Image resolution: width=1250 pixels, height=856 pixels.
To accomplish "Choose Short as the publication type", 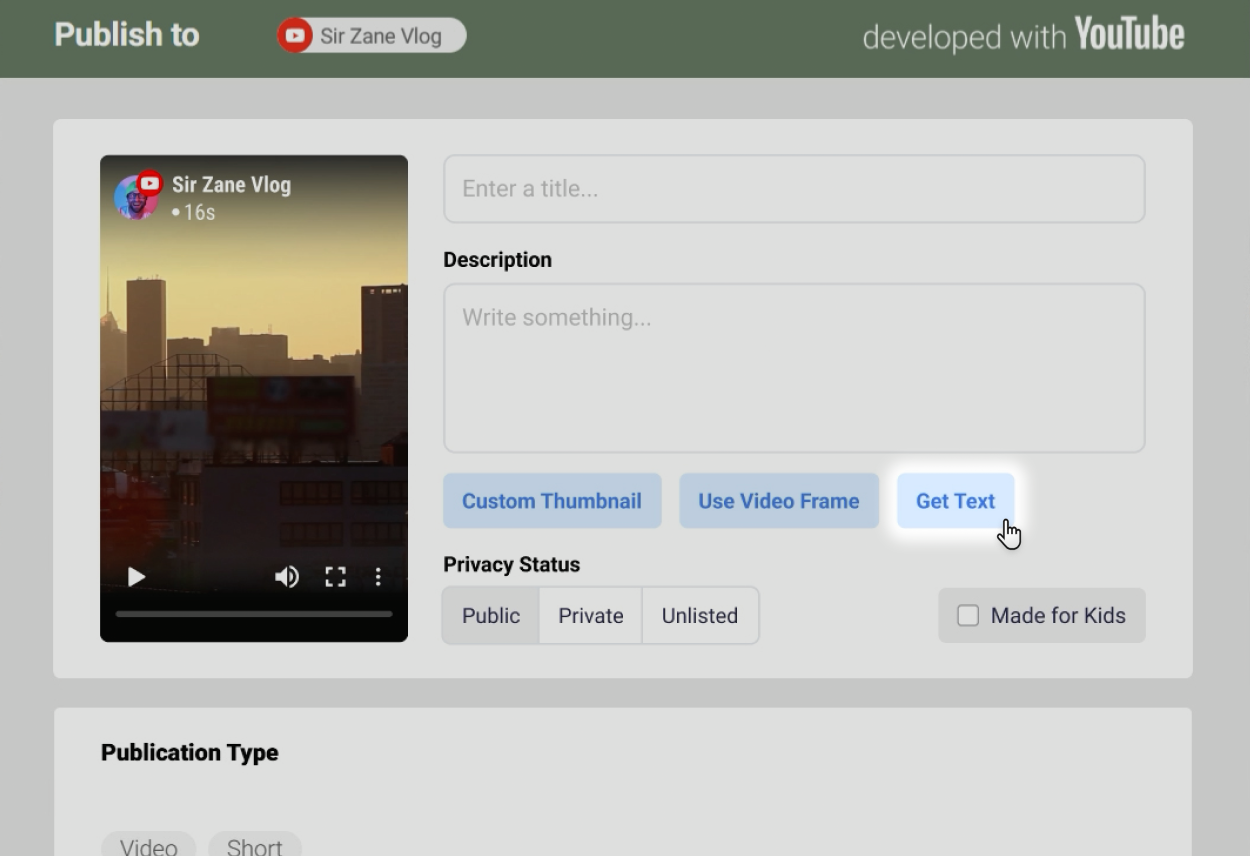I will click(x=254, y=846).
